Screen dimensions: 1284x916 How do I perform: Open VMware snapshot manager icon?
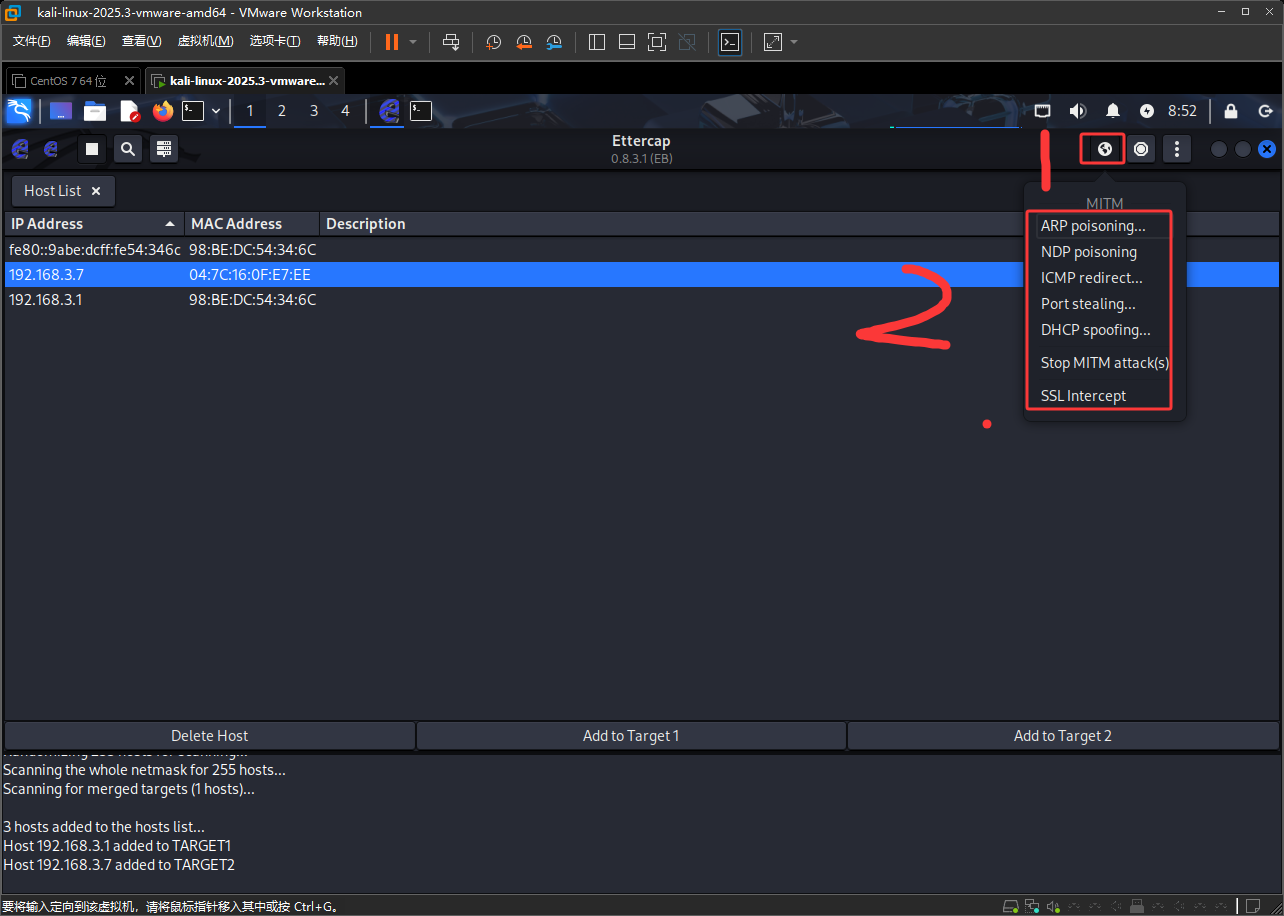pyautogui.click(x=555, y=42)
